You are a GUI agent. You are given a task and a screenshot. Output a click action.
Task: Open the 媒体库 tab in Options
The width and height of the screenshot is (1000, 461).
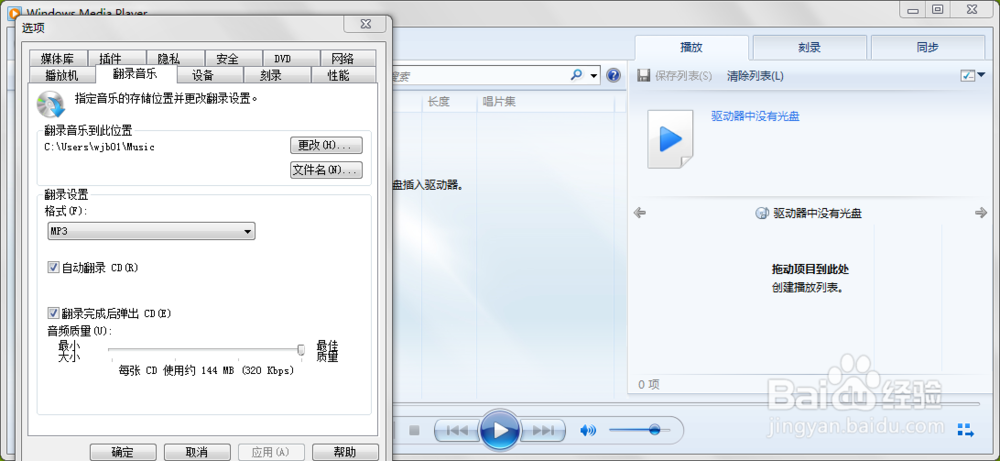coord(57,59)
